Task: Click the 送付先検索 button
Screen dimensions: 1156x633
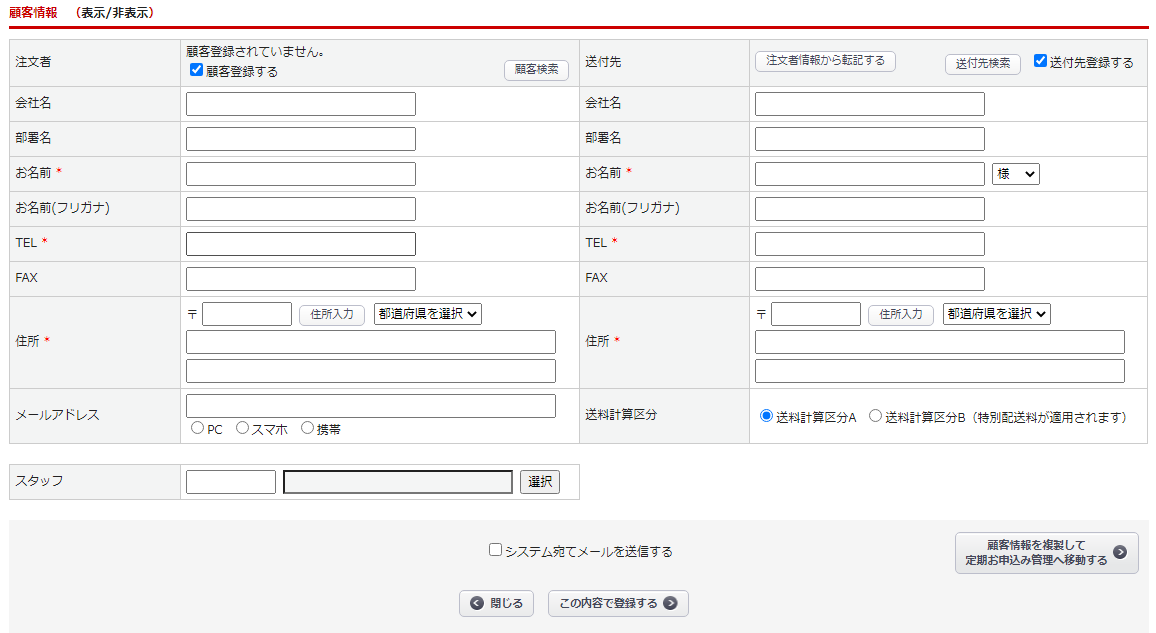Action: pos(982,64)
